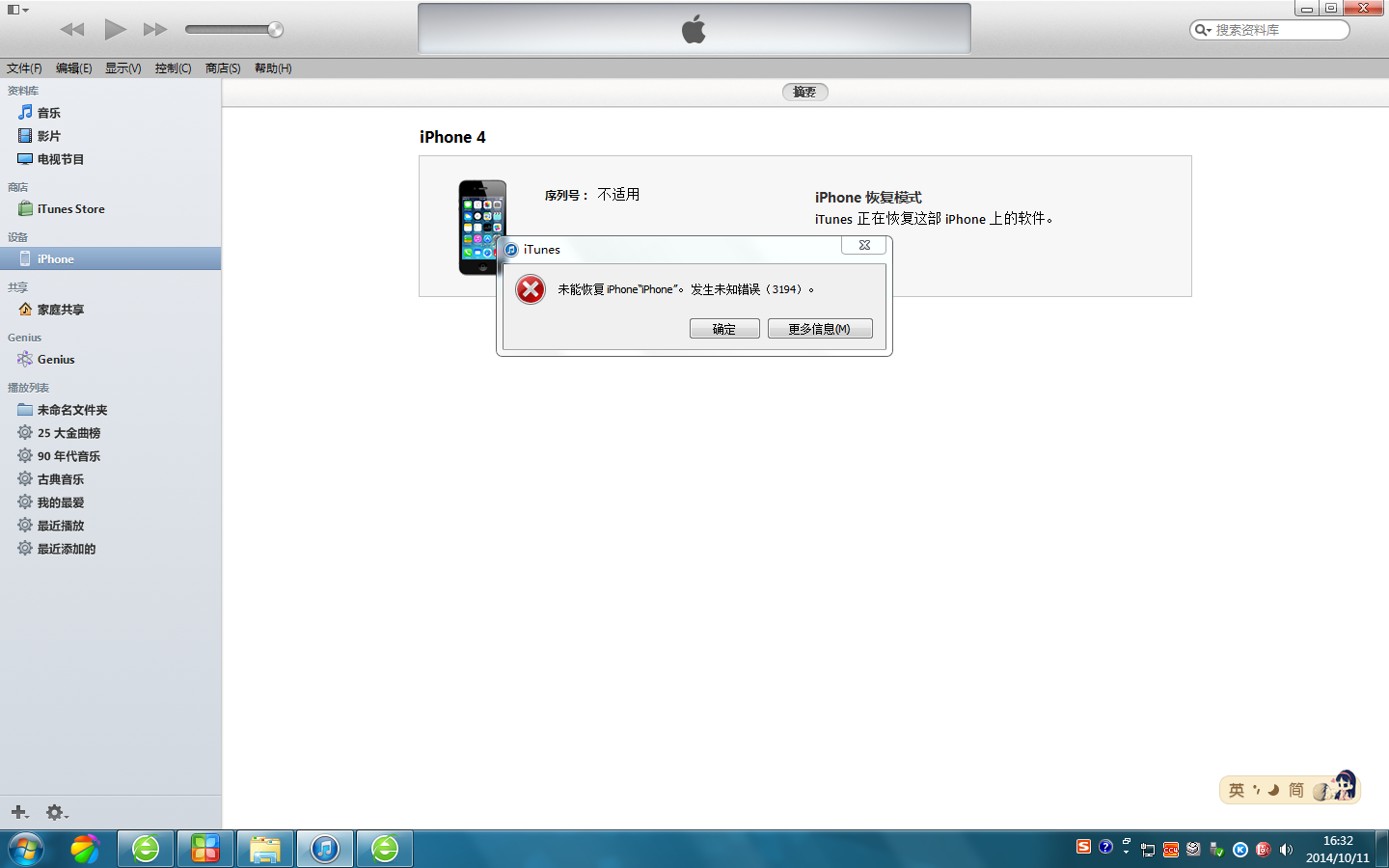Click the red error icon in the dialog
This screenshot has width=1389, height=868.
coord(531,289)
